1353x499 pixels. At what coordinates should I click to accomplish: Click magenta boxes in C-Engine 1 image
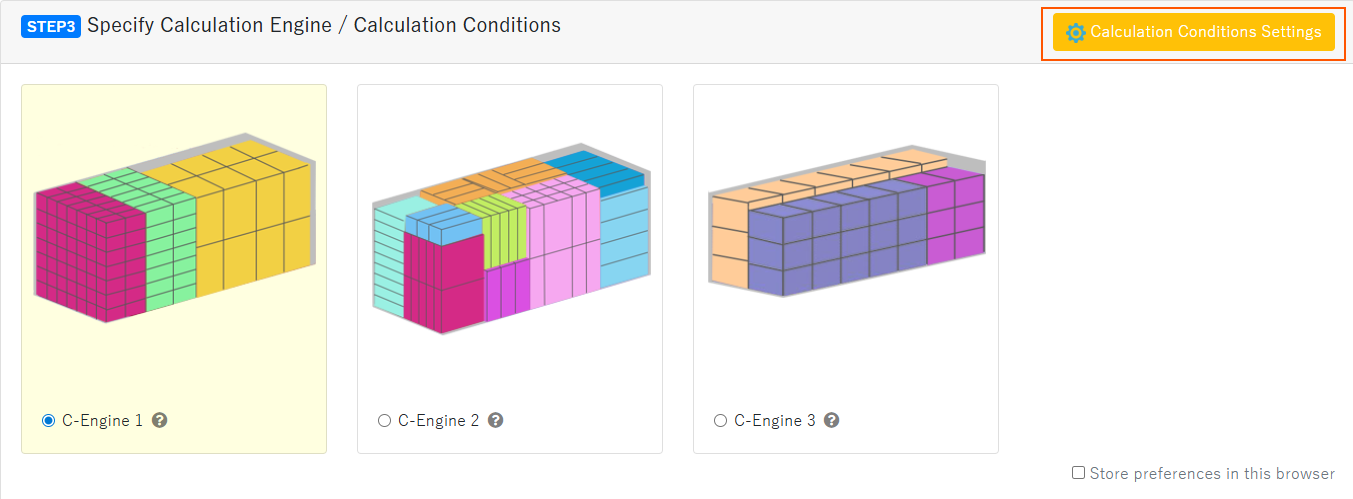(x=90, y=255)
